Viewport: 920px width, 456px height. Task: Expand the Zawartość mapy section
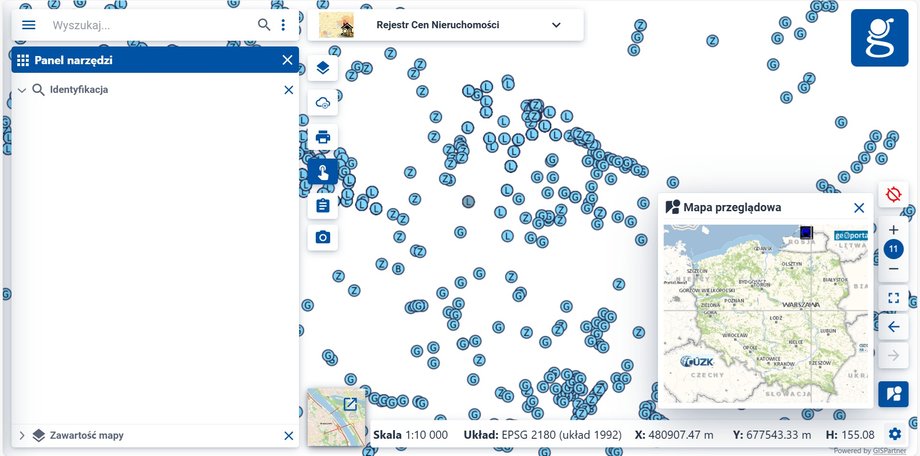tap(22, 435)
